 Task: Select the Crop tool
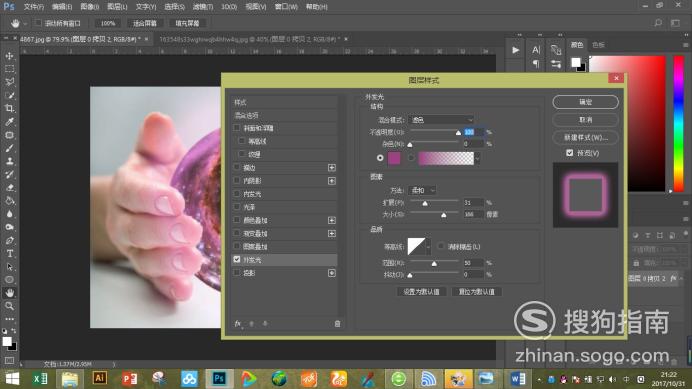9,108
